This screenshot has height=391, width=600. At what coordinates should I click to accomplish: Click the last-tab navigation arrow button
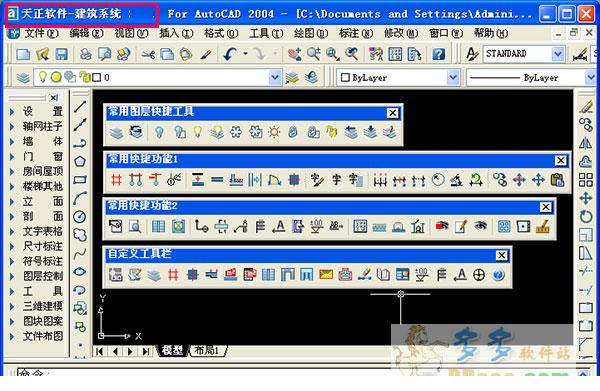click(x=146, y=351)
